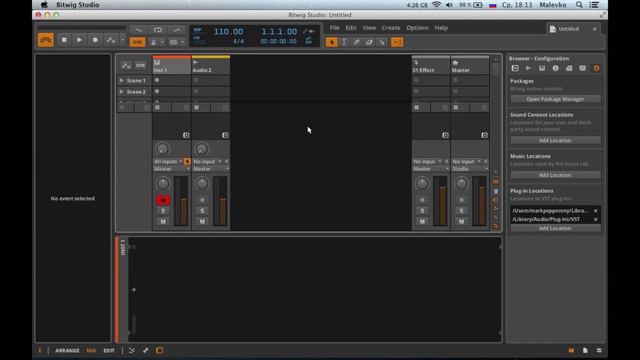640x360 pixels.
Task: Mute the Master track
Action: point(461,221)
